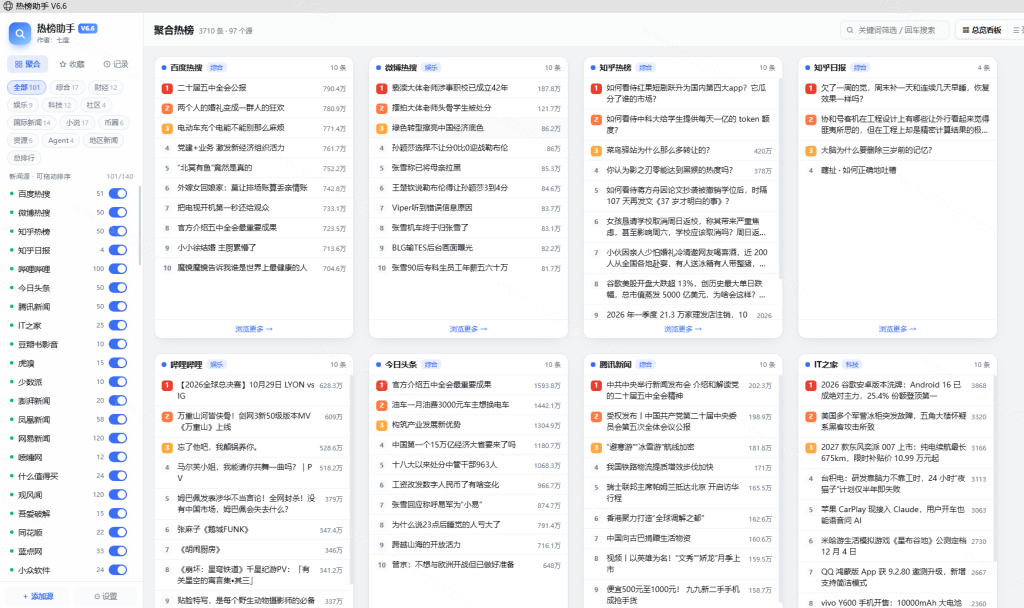Filter by the 财经 category chip

[x=105, y=88]
